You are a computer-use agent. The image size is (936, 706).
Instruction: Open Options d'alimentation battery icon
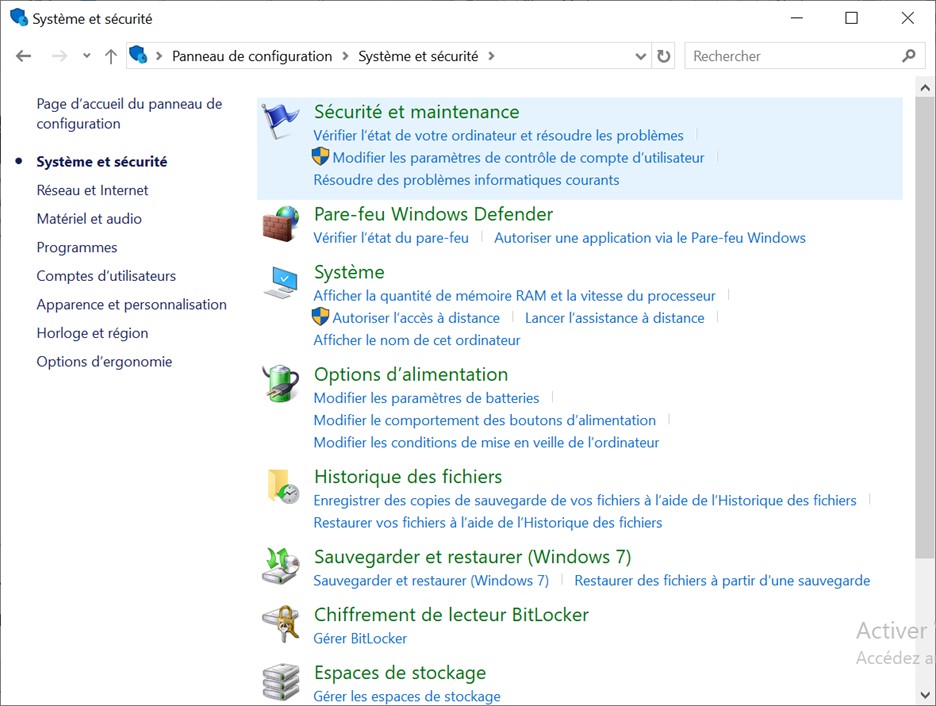281,384
